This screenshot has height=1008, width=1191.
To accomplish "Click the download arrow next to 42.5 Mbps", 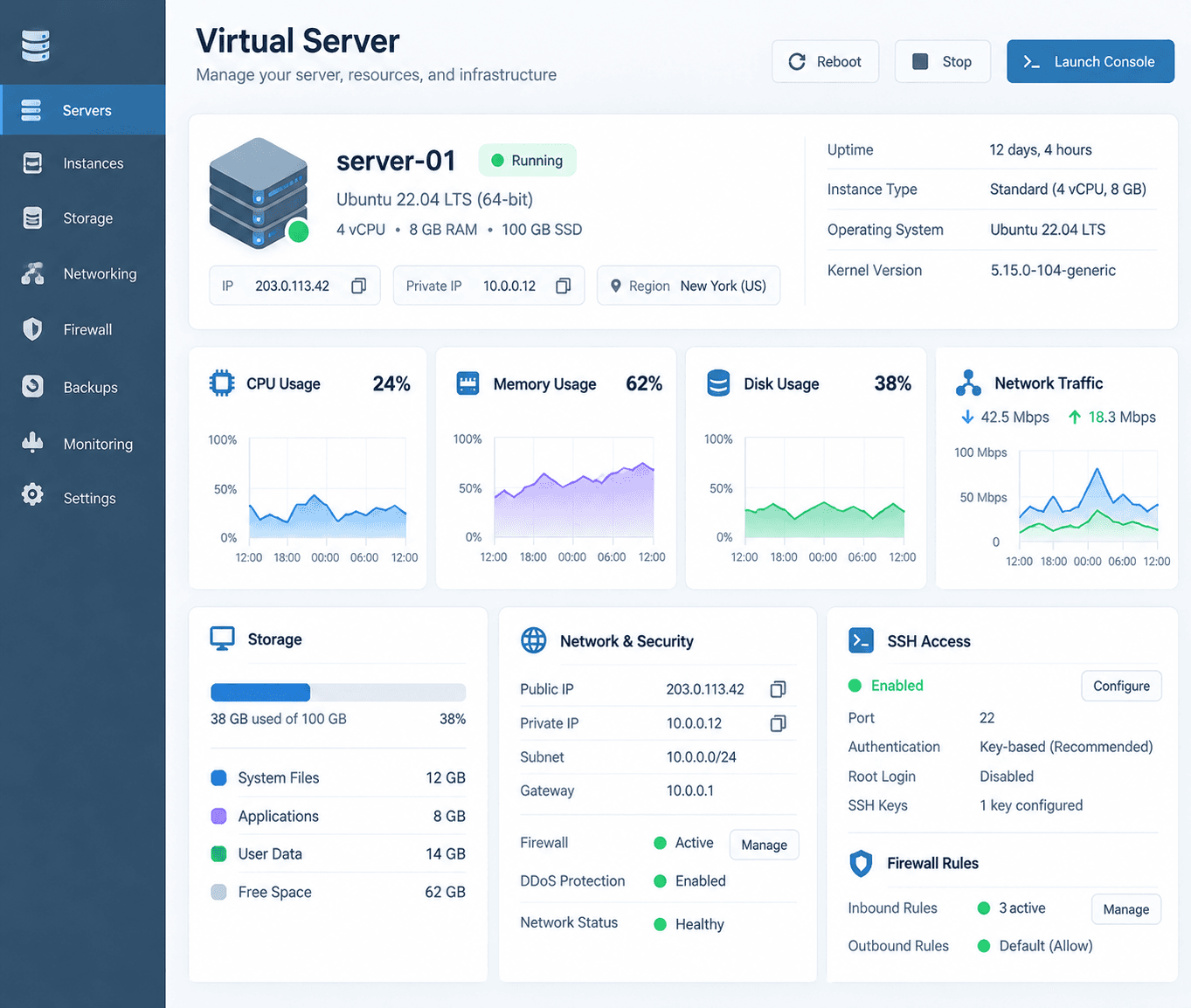I will (967, 417).
